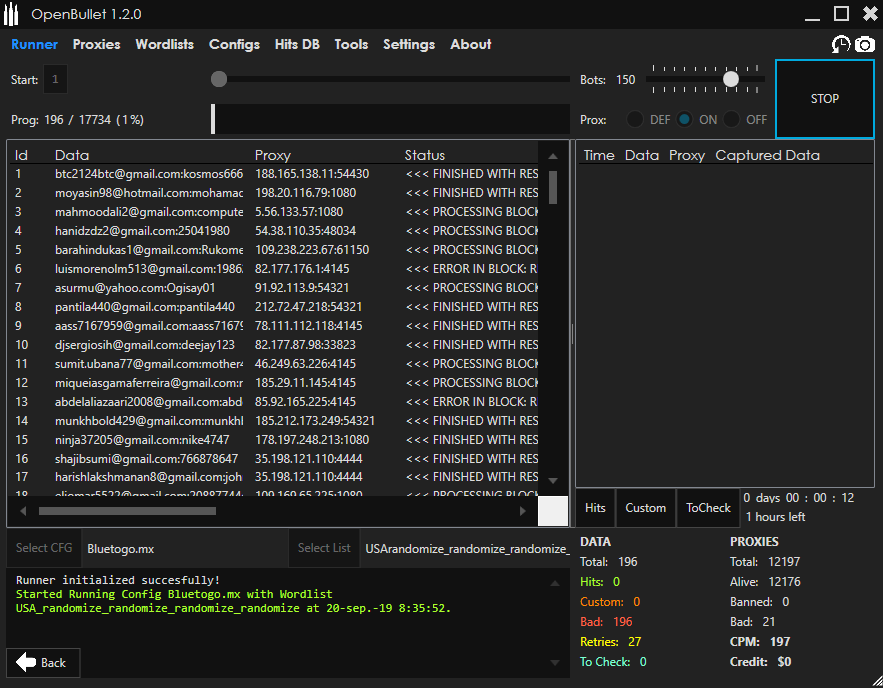The height and width of the screenshot is (688, 883).
Task: Click the Start number input field
Action: click(x=55, y=79)
